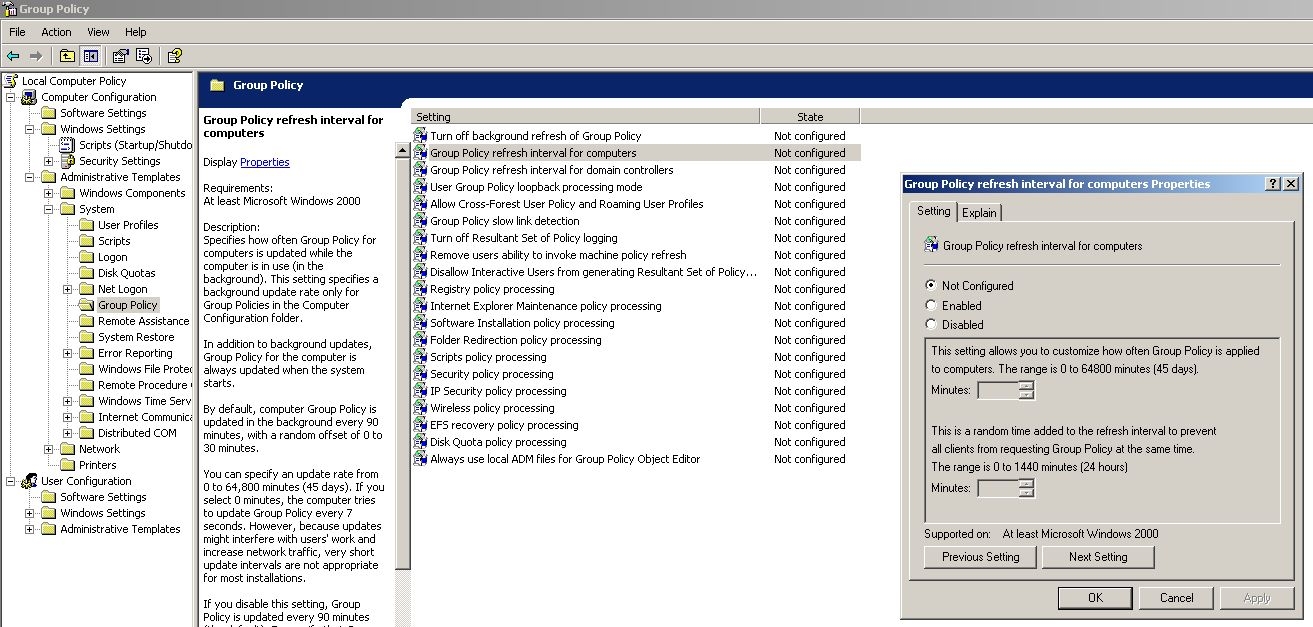Screen dimensions: 1313x627
Task: Select the Not Configured radio button
Action: [x=931, y=286]
